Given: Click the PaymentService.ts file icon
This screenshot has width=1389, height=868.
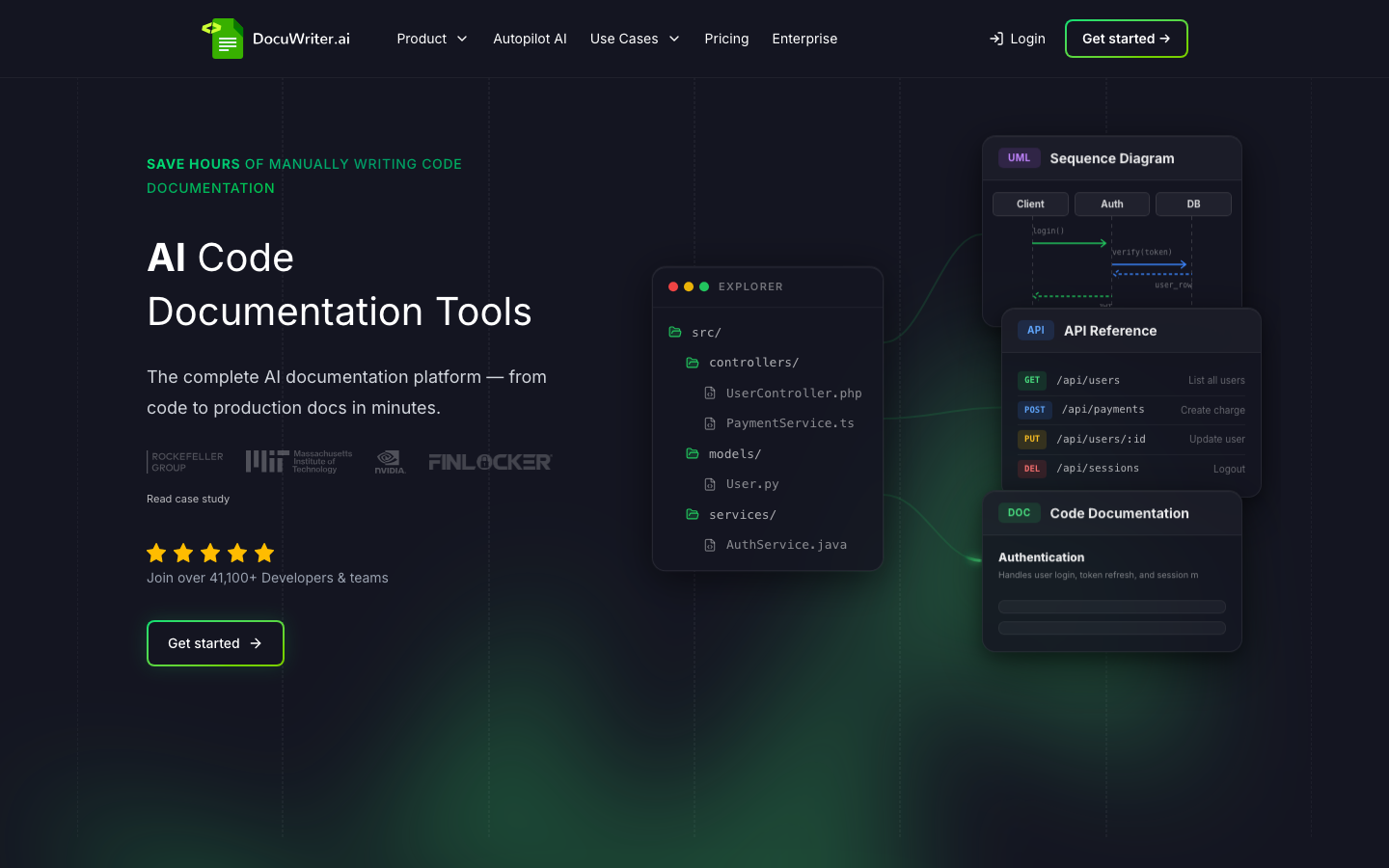Looking at the screenshot, I should pos(710,423).
